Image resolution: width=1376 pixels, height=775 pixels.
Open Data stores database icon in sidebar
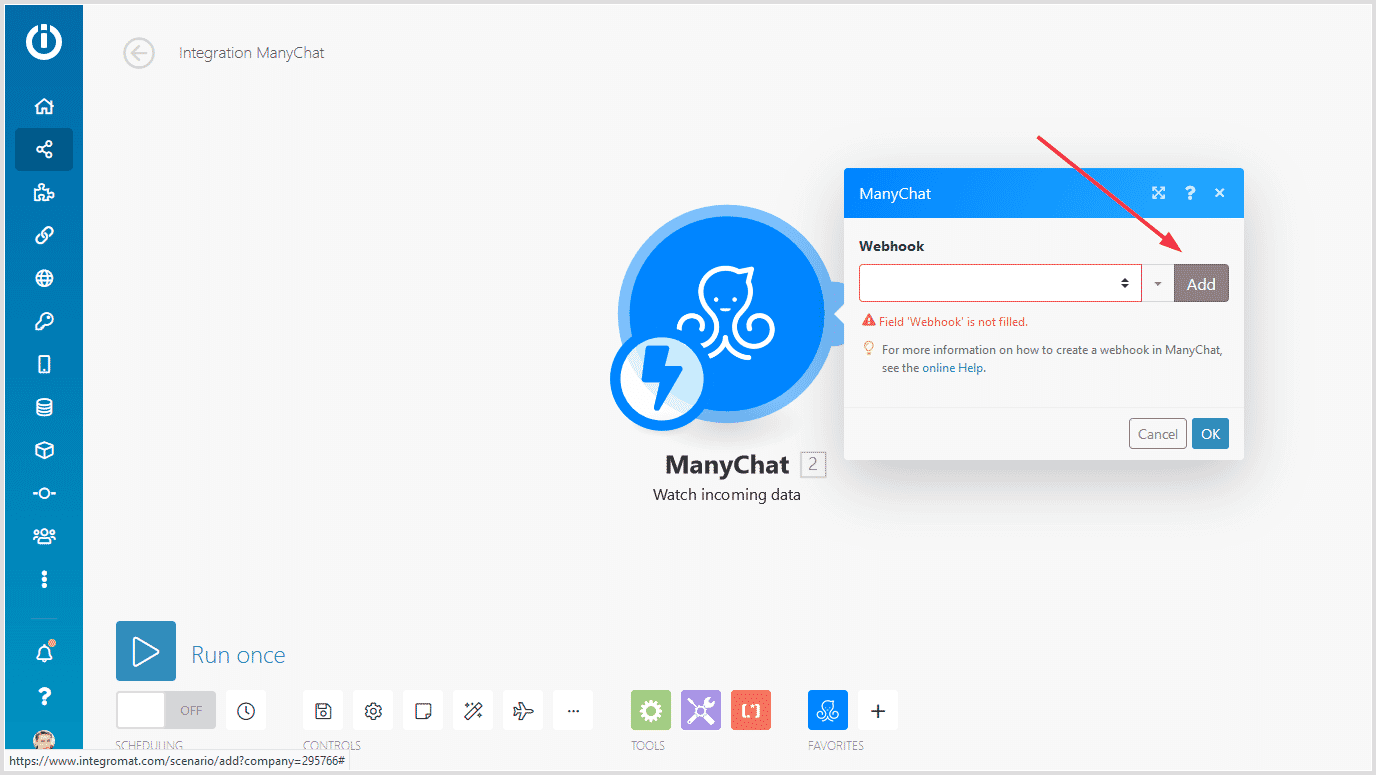44,408
